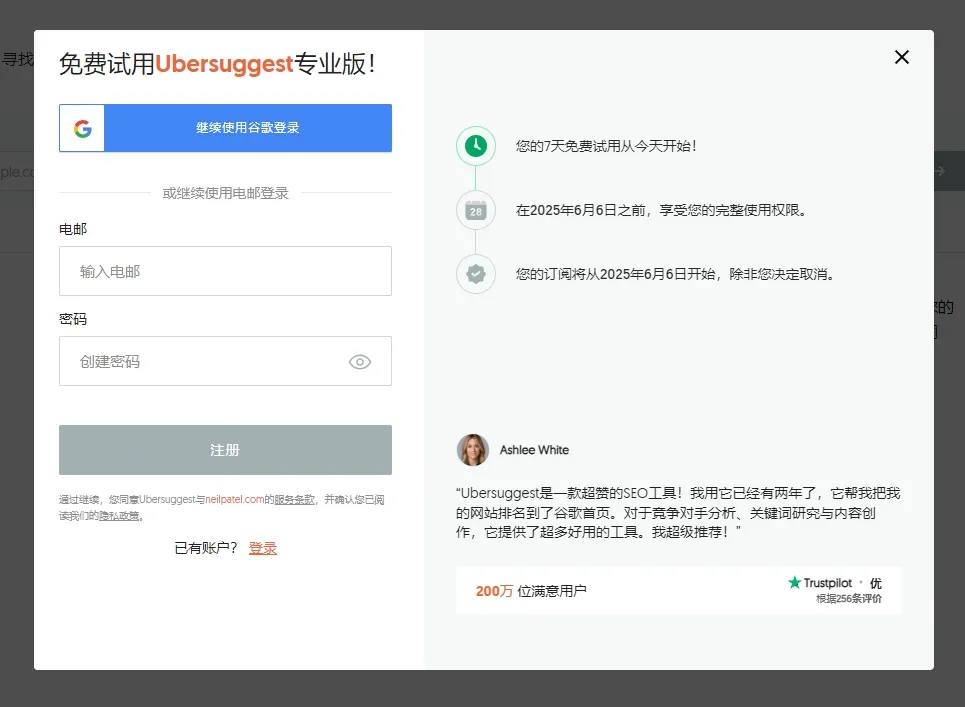
Task: Click the '免费试用Ubersuggest专业版!' heading
Action: click(217, 64)
